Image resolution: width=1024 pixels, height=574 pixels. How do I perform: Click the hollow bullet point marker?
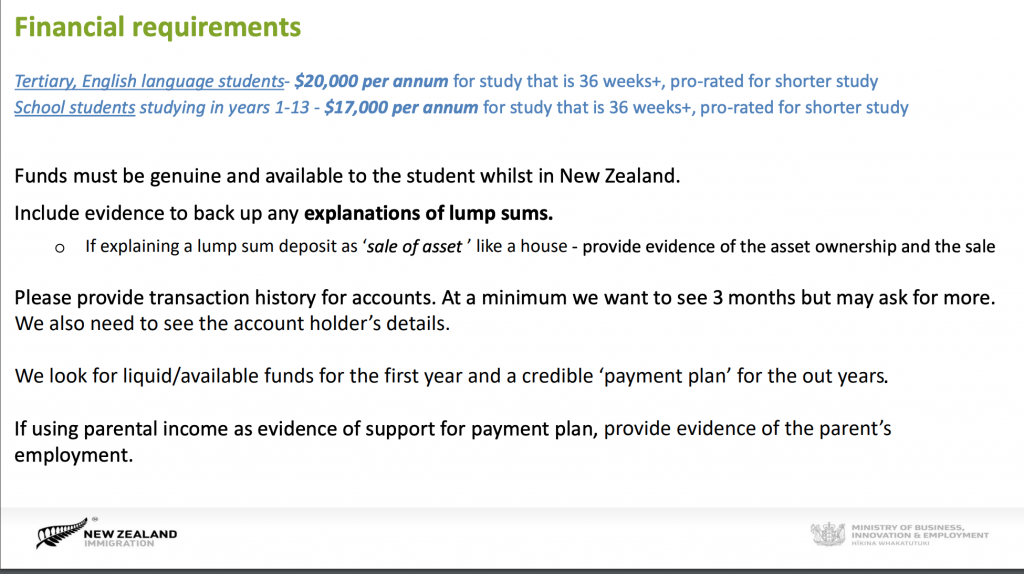[60, 247]
